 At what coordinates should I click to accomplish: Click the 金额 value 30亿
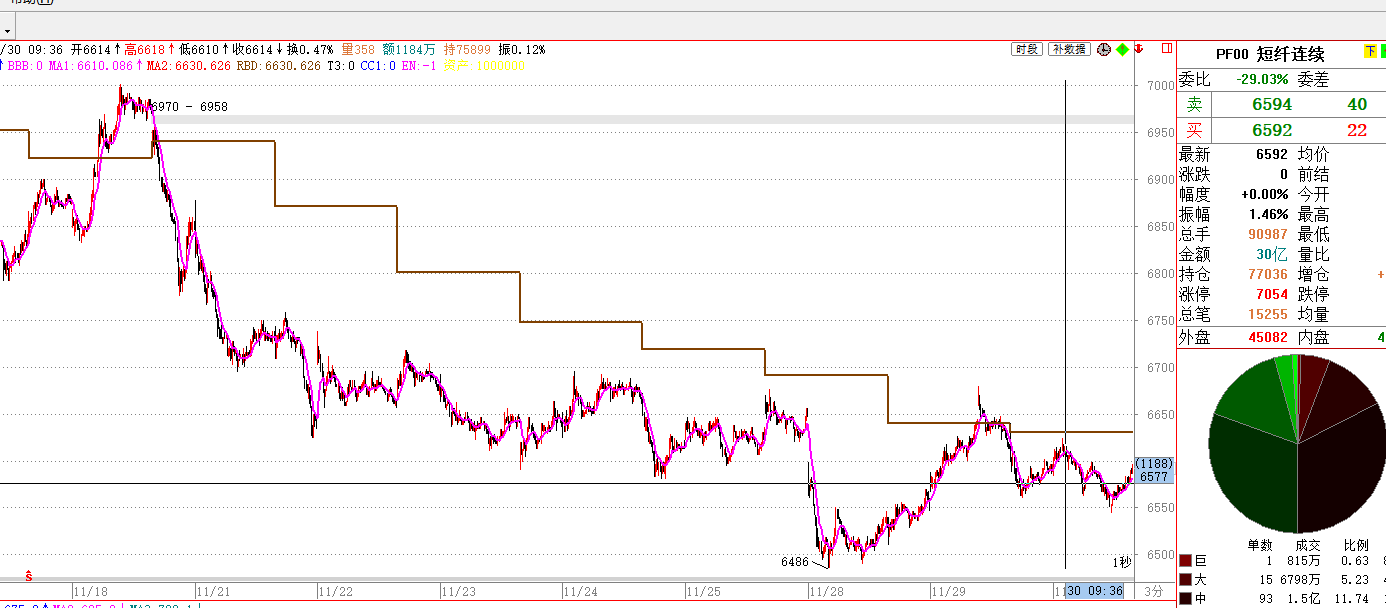point(1273,254)
